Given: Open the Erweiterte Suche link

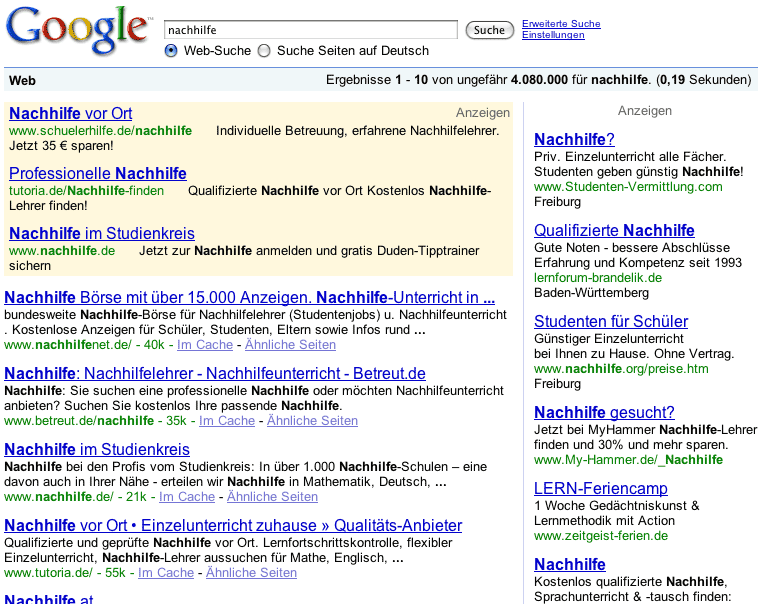Looking at the screenshot, I should 561,24.
